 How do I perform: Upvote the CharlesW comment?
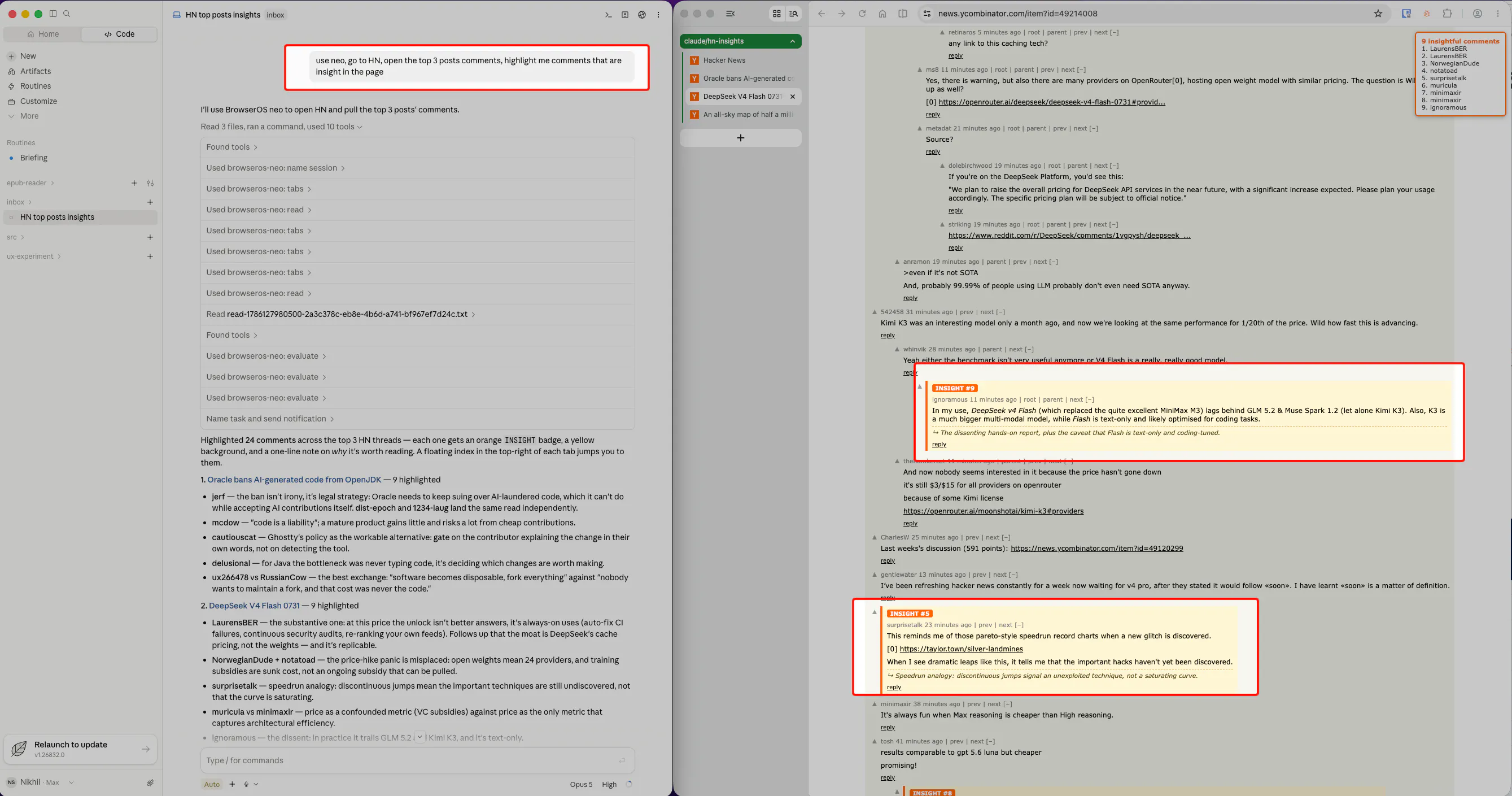click(874, 537)
